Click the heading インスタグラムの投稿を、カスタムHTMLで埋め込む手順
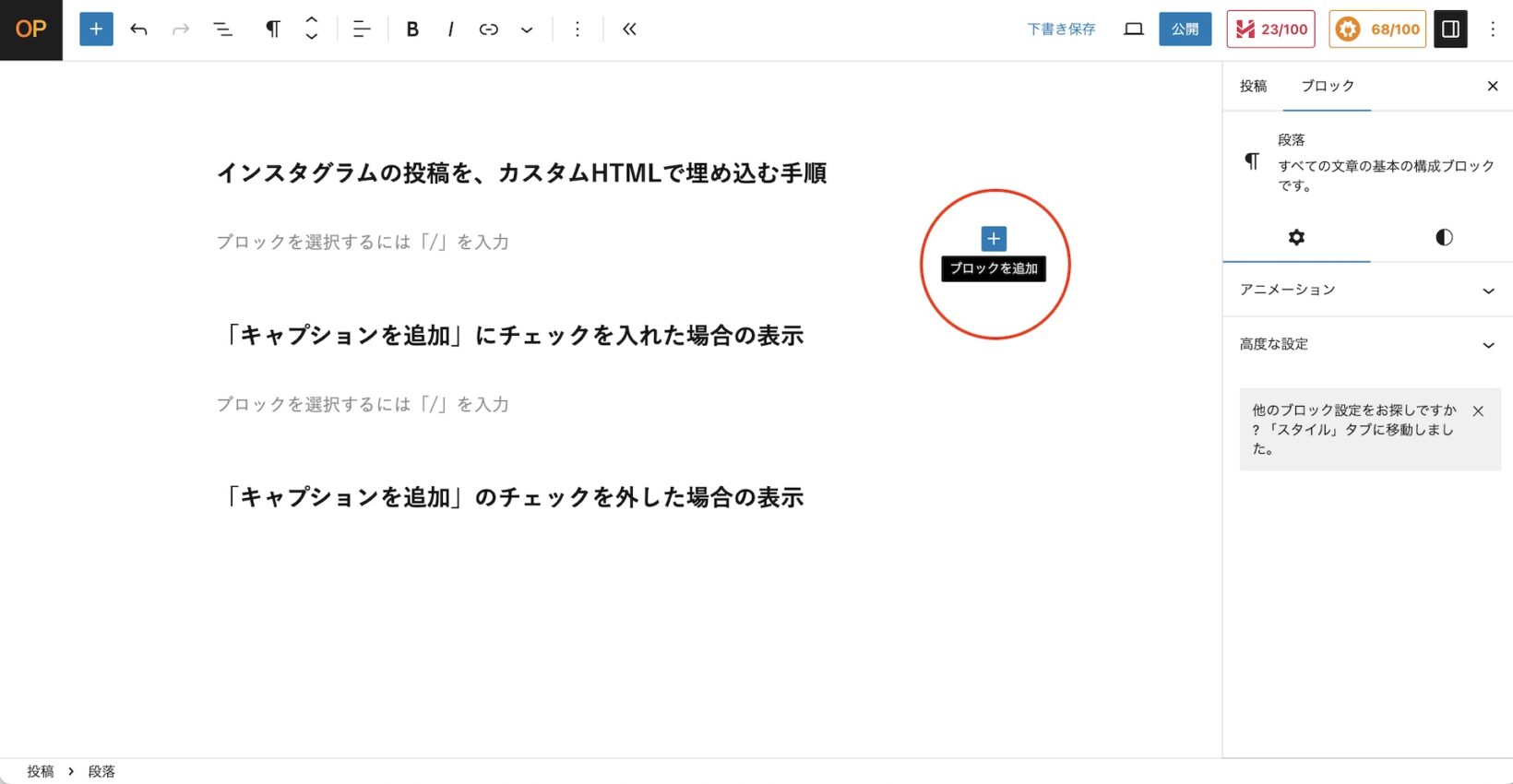 [x=521, y=172]
